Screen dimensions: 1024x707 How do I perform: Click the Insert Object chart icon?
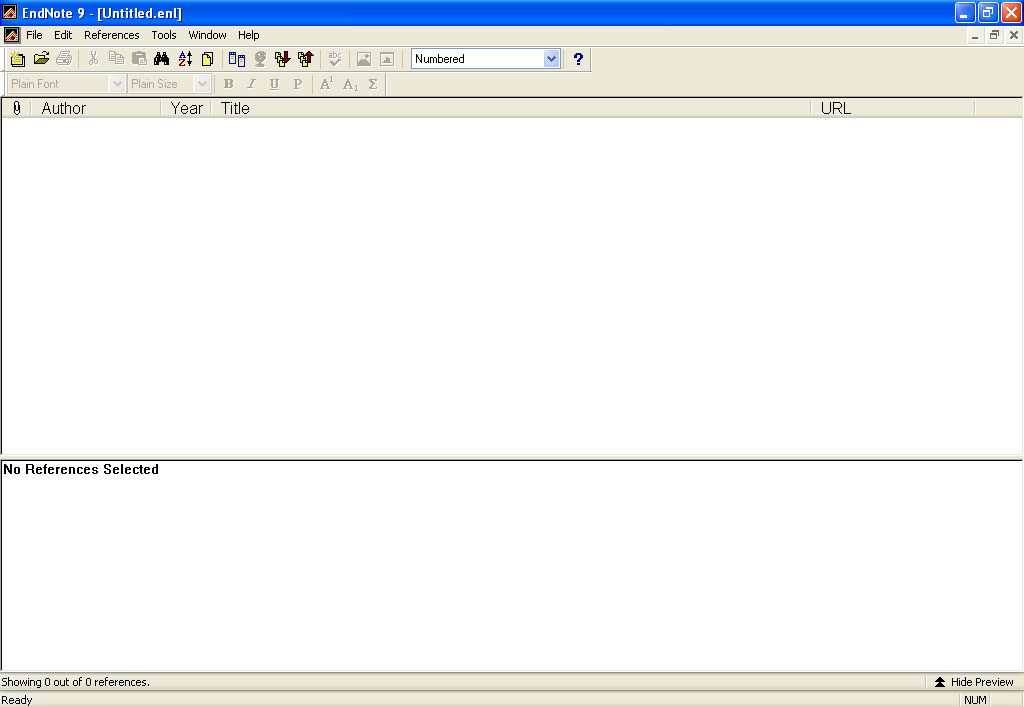pos(387,59)
